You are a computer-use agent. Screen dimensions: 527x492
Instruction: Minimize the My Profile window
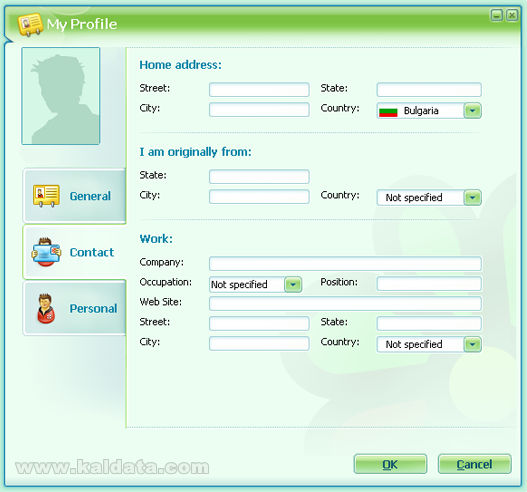click(x=496, y=15)
